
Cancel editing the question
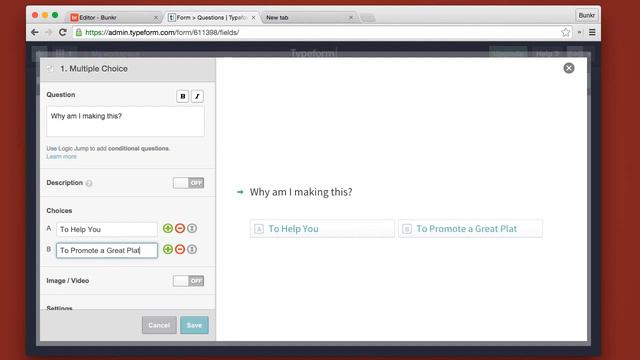pos(159,325)
